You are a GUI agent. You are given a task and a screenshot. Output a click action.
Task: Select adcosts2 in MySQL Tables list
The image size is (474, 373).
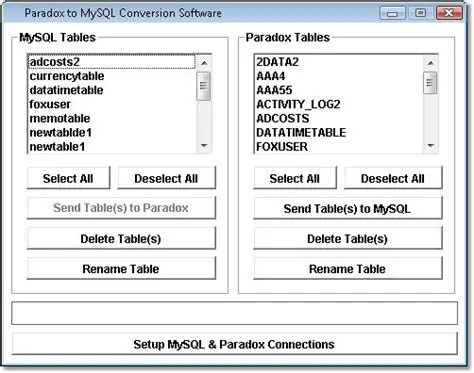[112, 62]
